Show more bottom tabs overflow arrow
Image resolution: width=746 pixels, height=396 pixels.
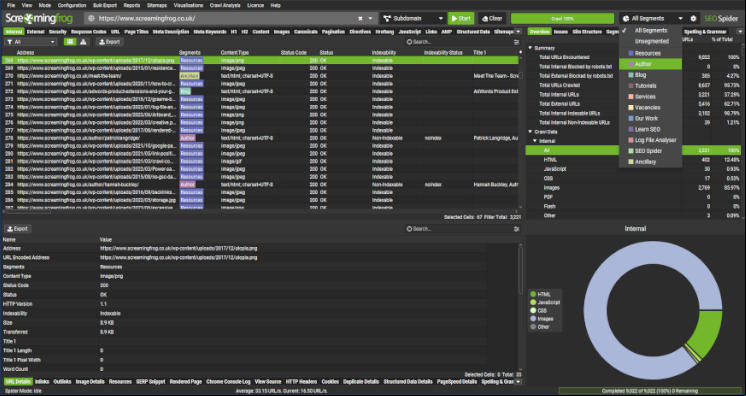[x=518, y=382]
